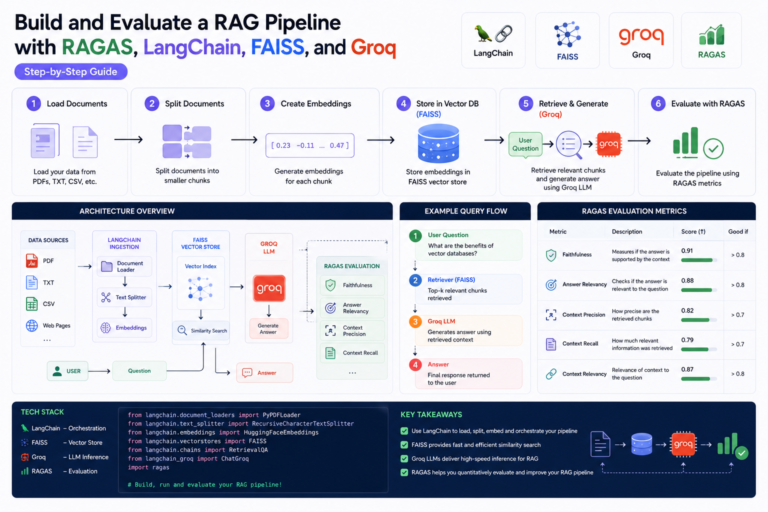Viewport: 768px width, 512px height.
Task: Click the Step-by-Step Guide pill button
Action: 71,72
